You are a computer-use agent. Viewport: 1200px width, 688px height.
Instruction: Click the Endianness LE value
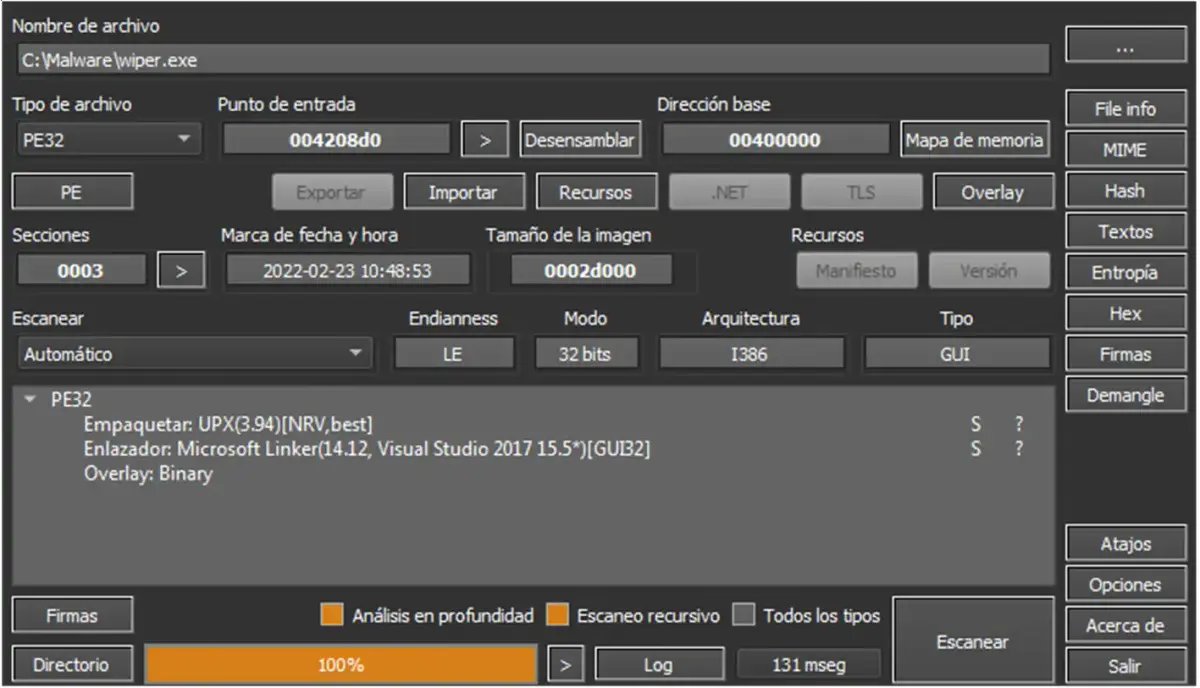(x=453, y=354)
